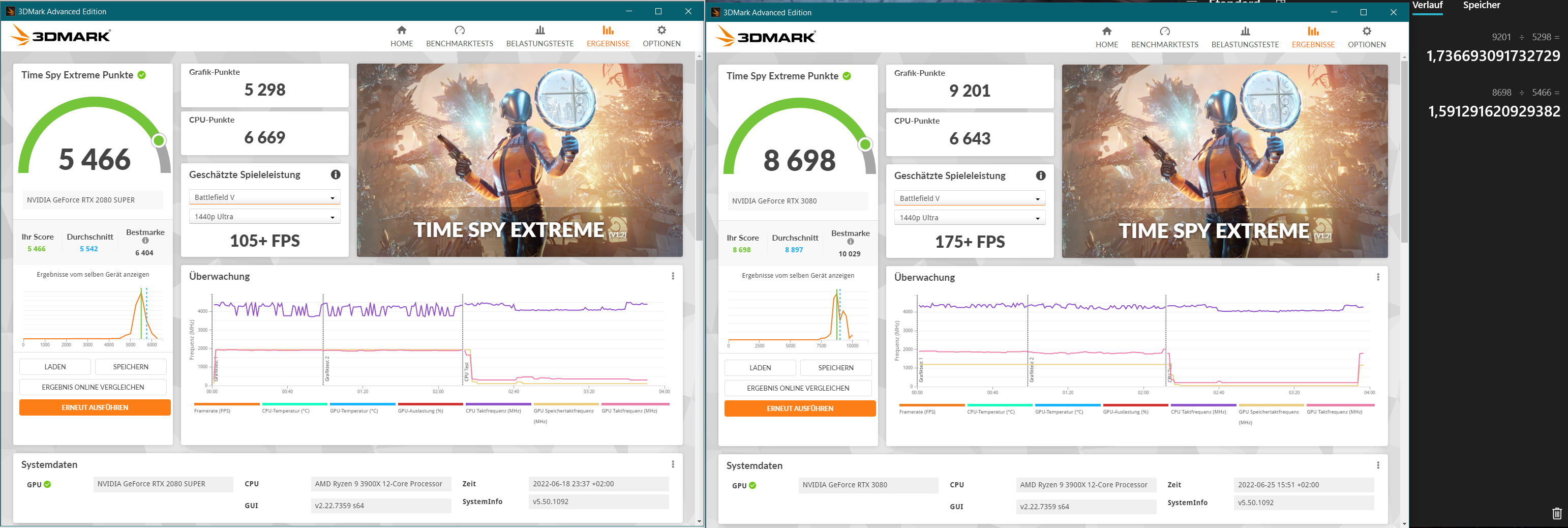Screen dimensions: 1568x528
Task: Click GPU green check in left Systemdaten
Action: [x=47, y=485]
